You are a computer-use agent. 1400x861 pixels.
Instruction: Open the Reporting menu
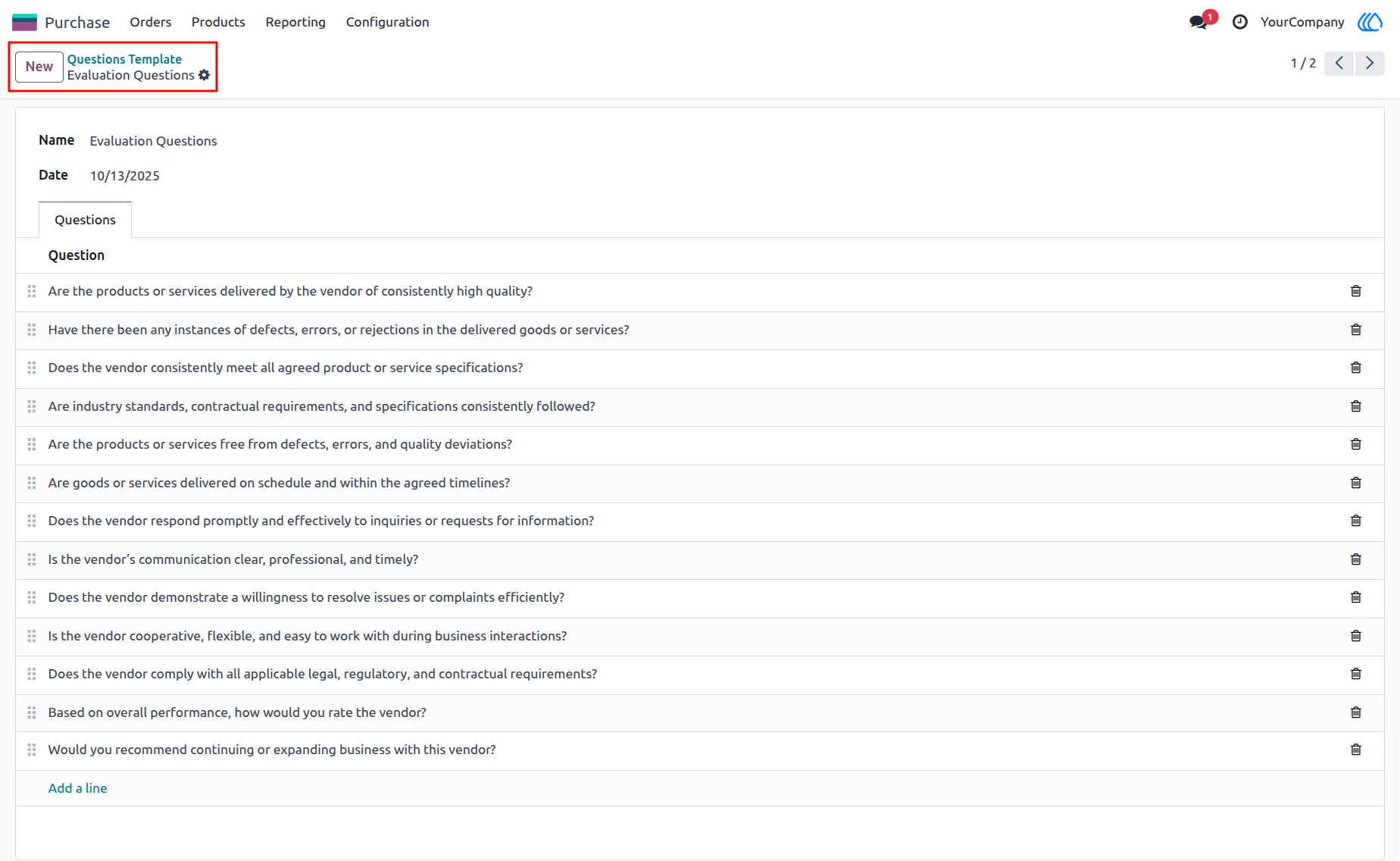295,22
